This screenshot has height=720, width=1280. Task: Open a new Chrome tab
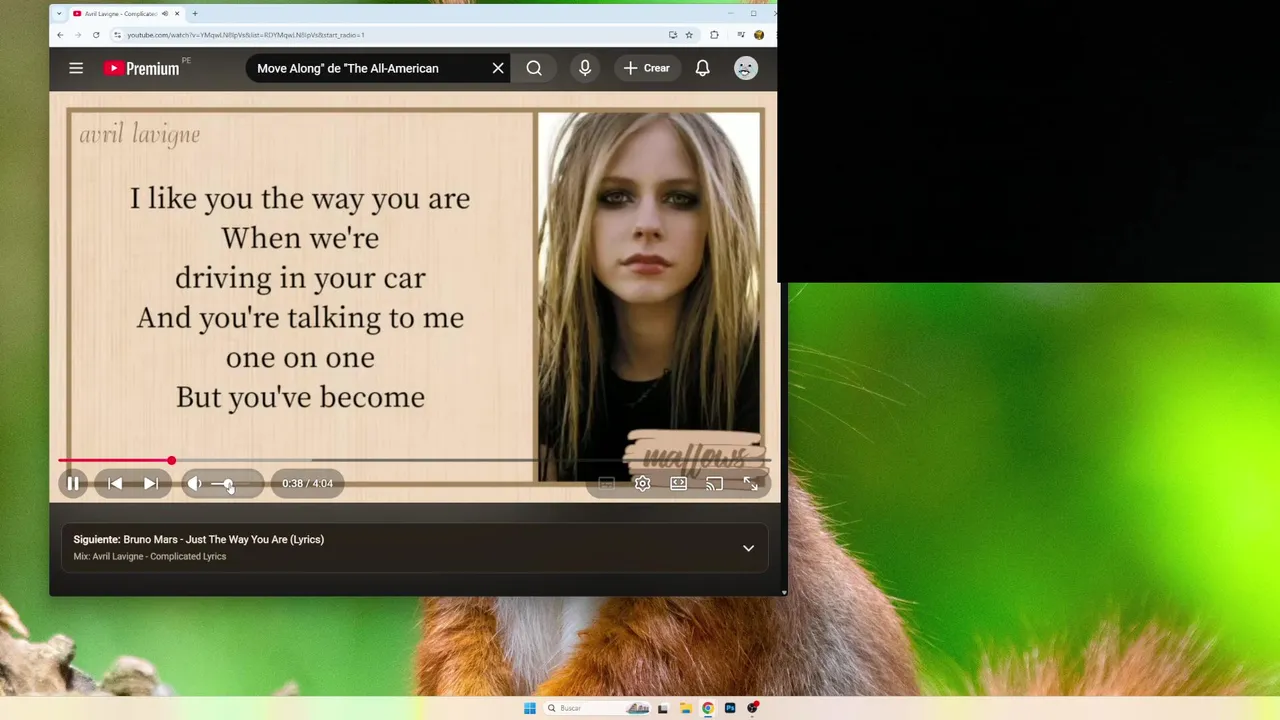tap(195, 14)
